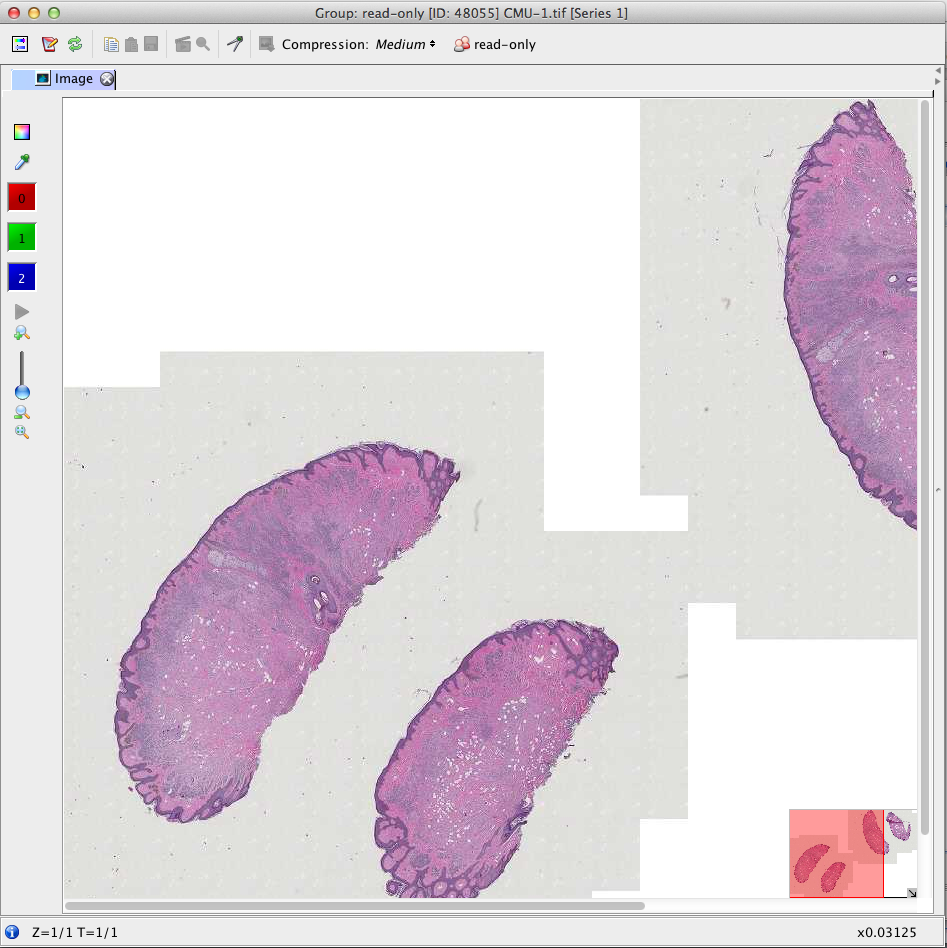Toggle green channel 1
Viewport: 947px width, 948px height.
coord(22,238)
